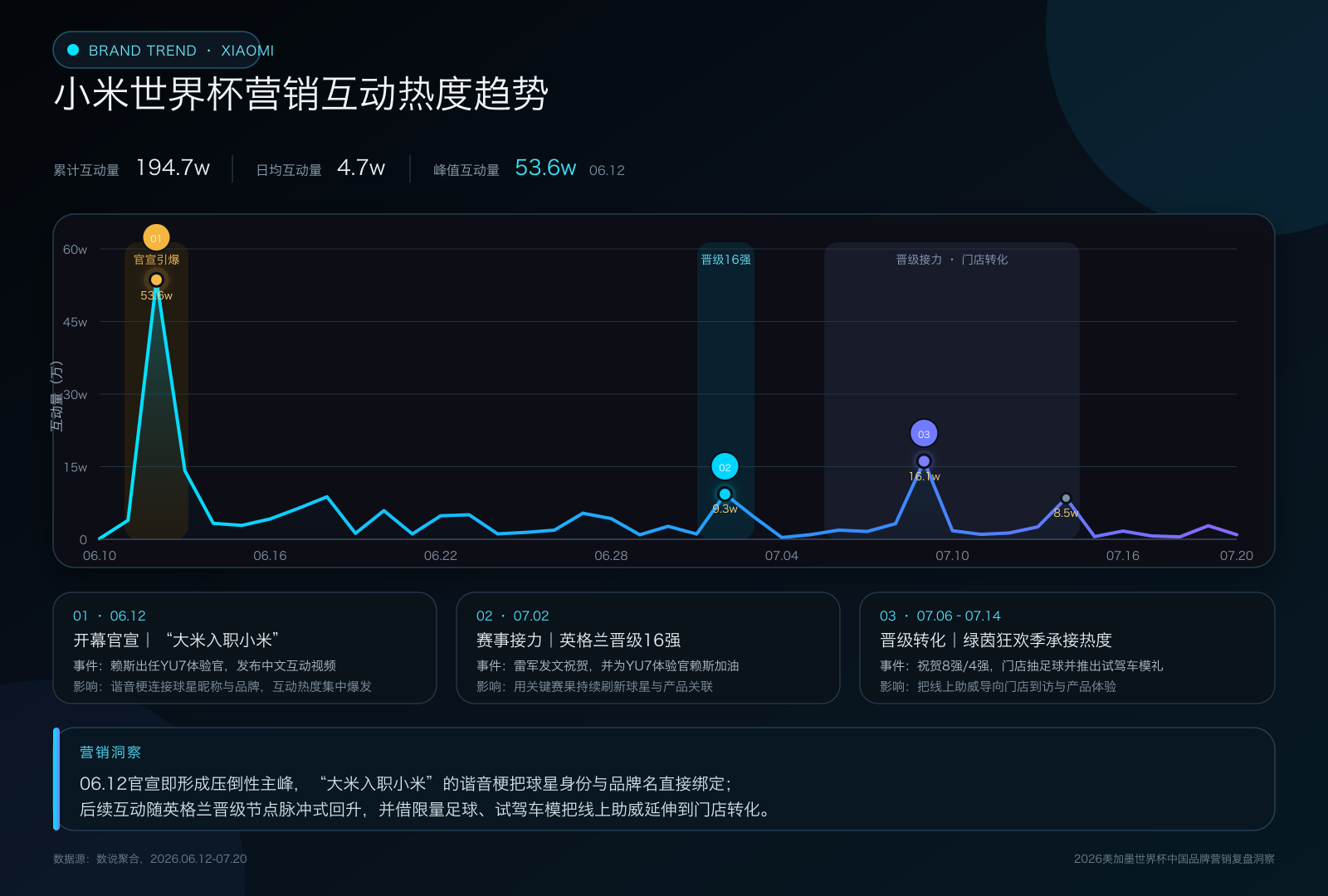Click the 峰值互动量 label
Image resolution: width=1328 pixels, height=896 pixels.
(466, 170)
